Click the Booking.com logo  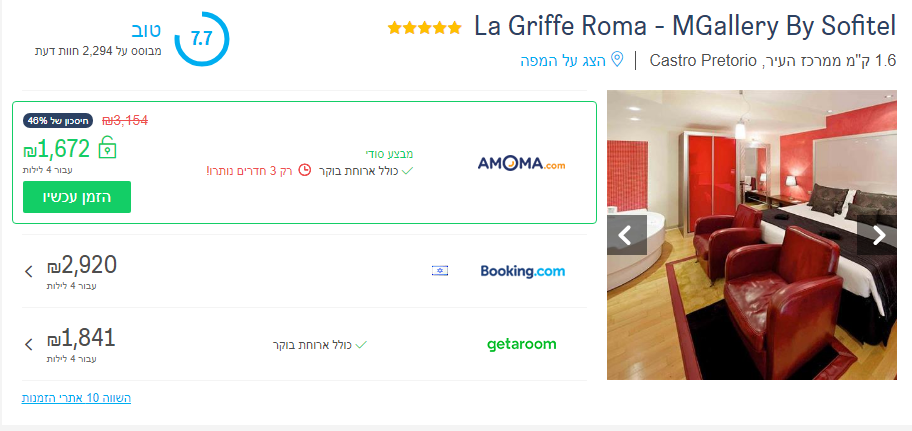coord(522,271)
